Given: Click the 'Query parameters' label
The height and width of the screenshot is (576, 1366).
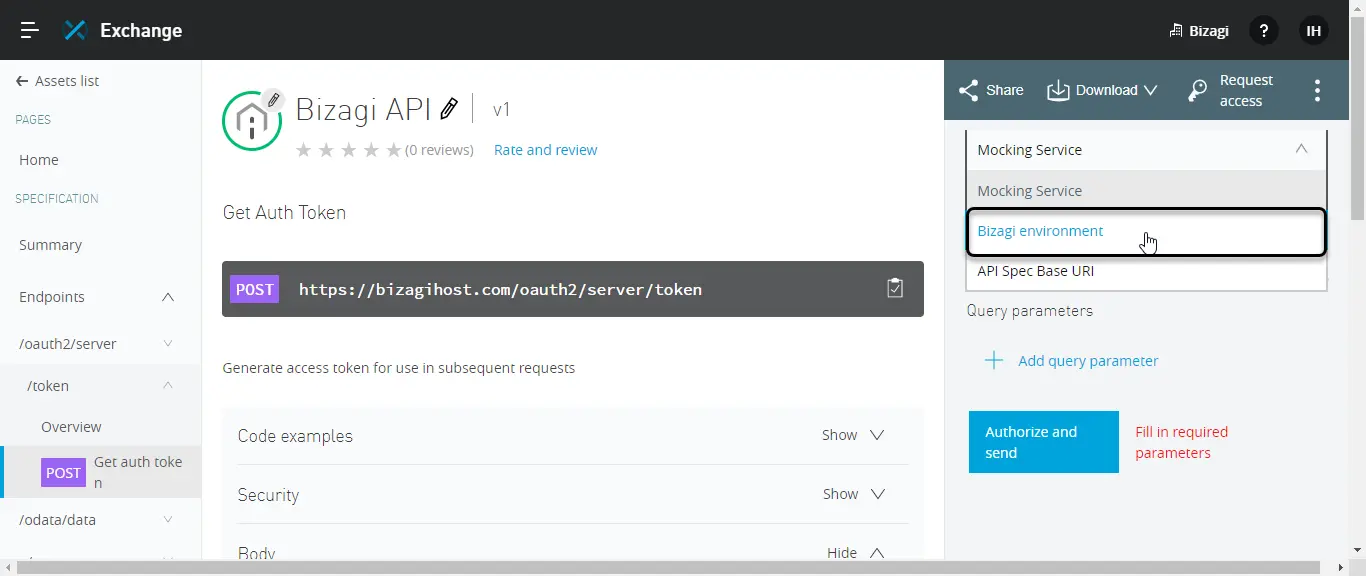Looking at the screenshot, I should (1030, 311).
